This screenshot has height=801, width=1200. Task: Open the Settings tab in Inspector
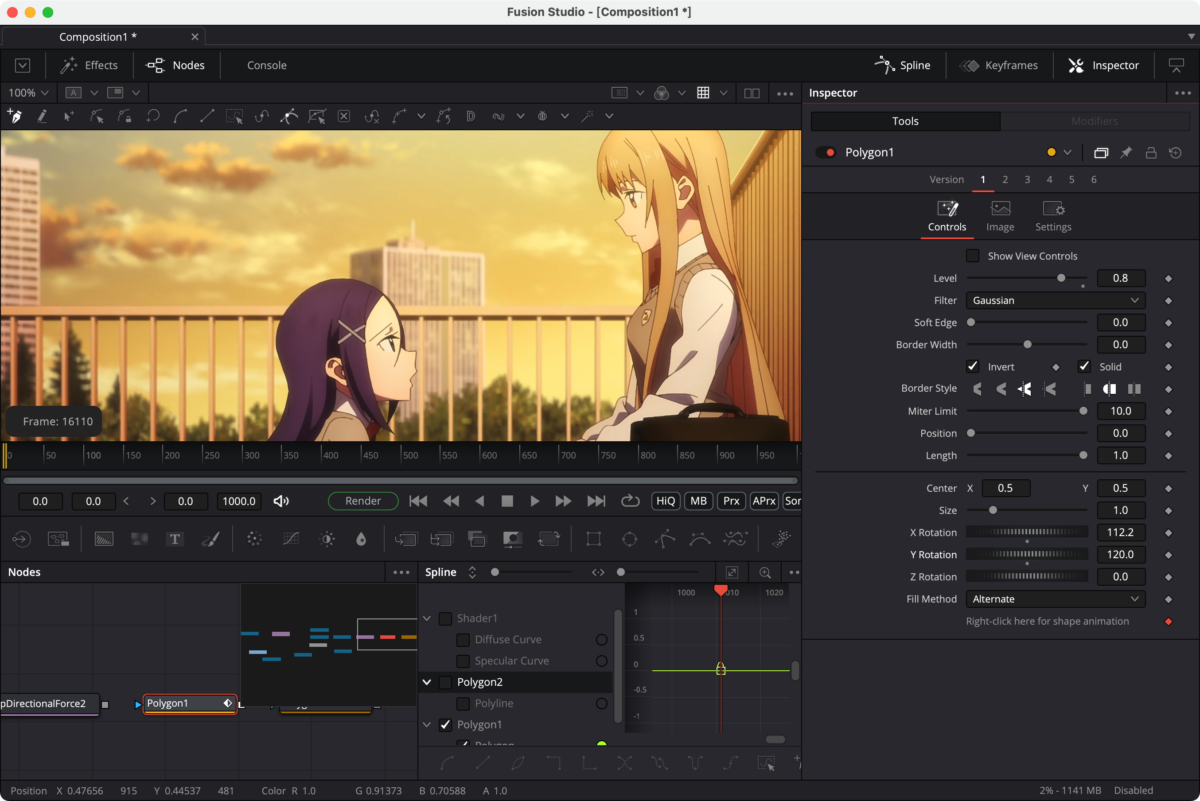1053,216
